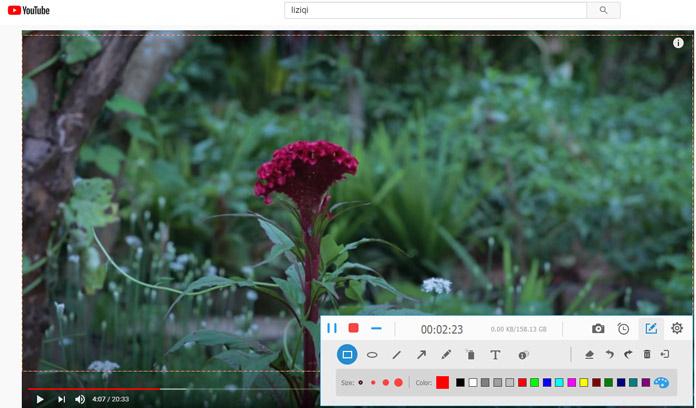
Task: Stop recording with the red square
Action: click(353, 328)
